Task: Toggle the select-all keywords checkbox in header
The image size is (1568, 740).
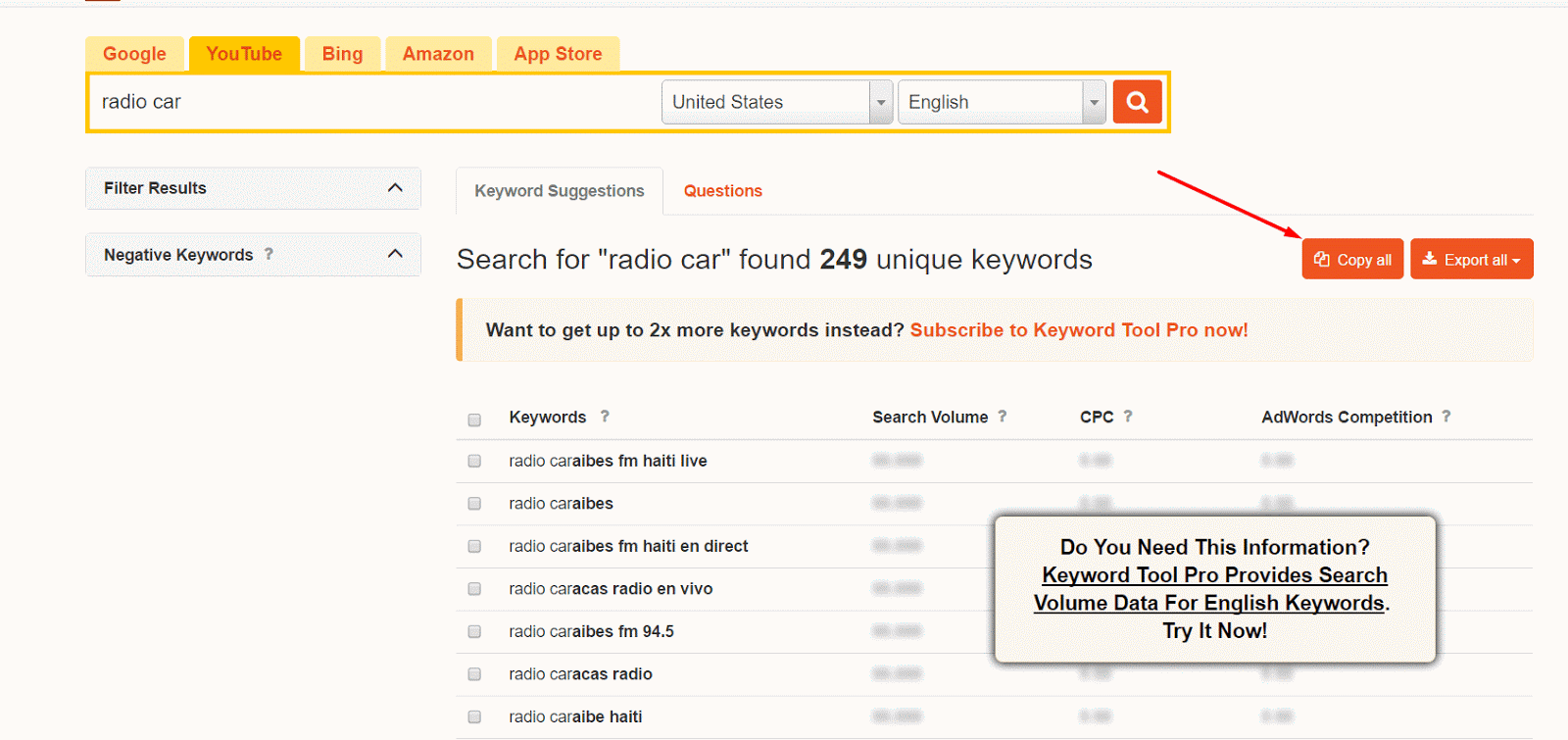Action: 474,419
